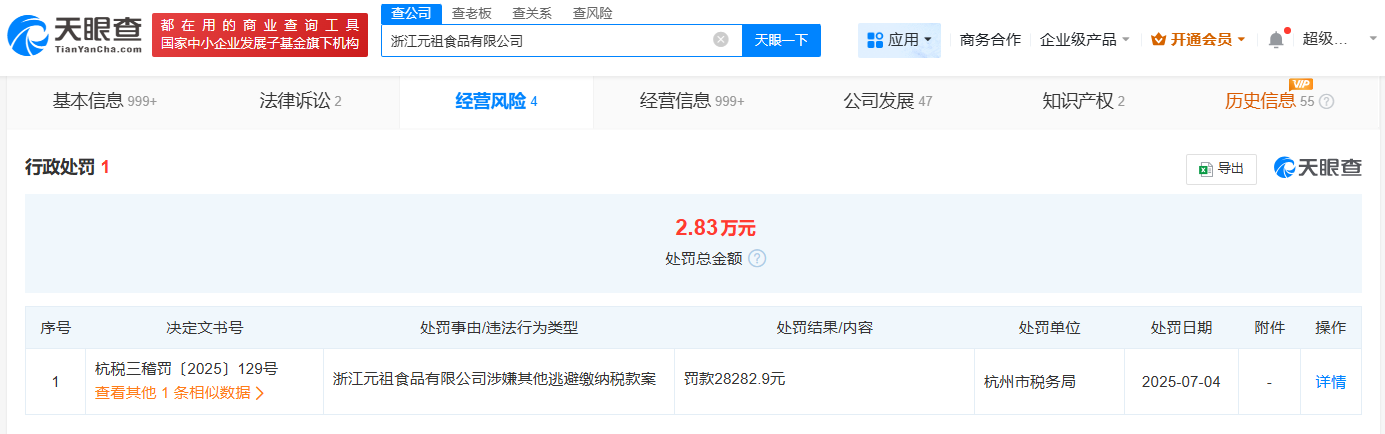
Task: Clear the search field with the X icon
Action: pyautogui.click(x=721, y=40)
